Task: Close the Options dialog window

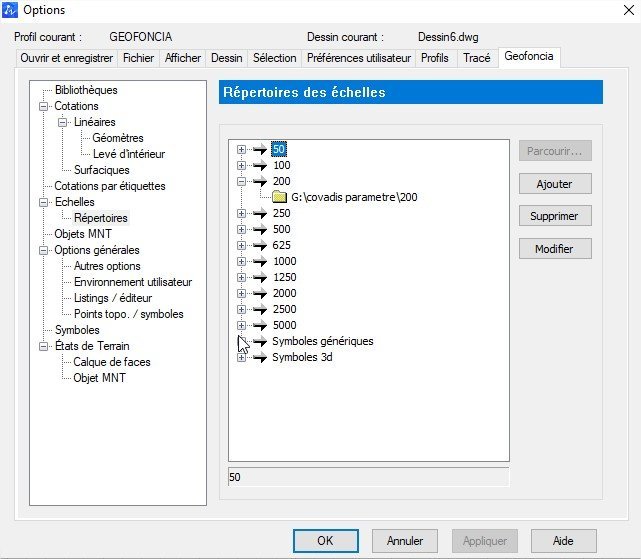Action: [x=629, y=10]
